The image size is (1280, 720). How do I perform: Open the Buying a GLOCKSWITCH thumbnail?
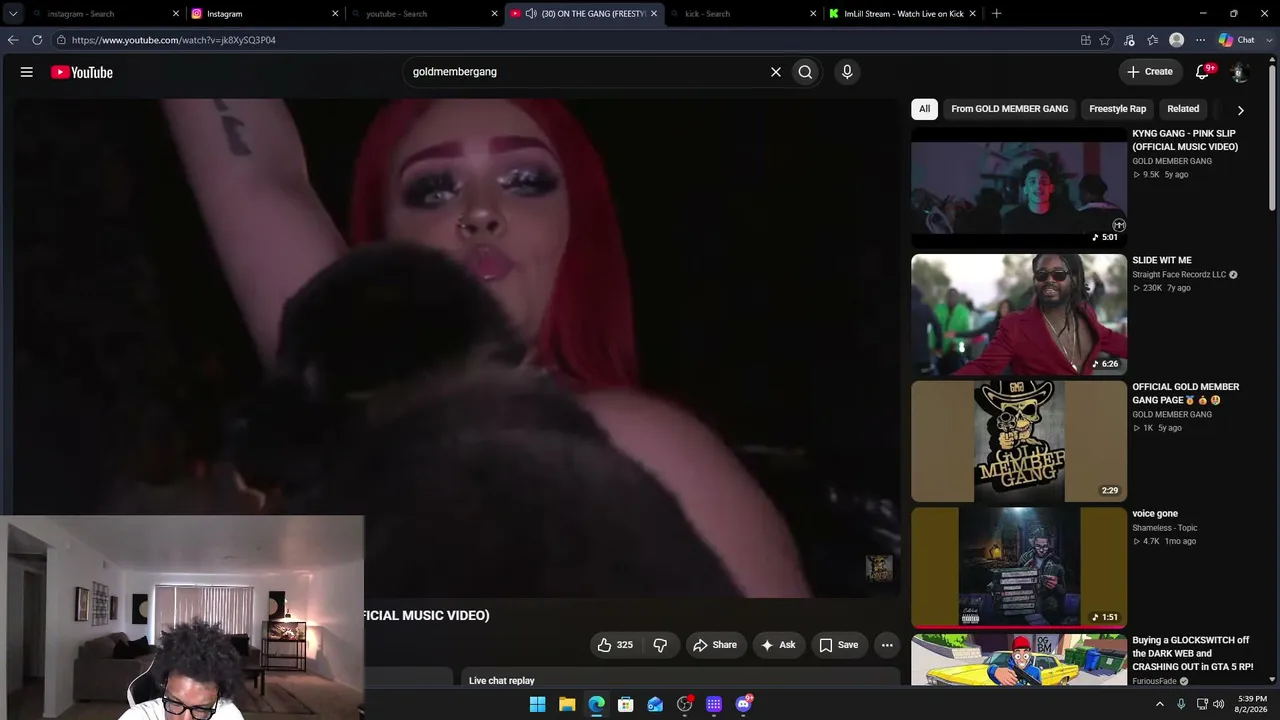[1019, 660]
